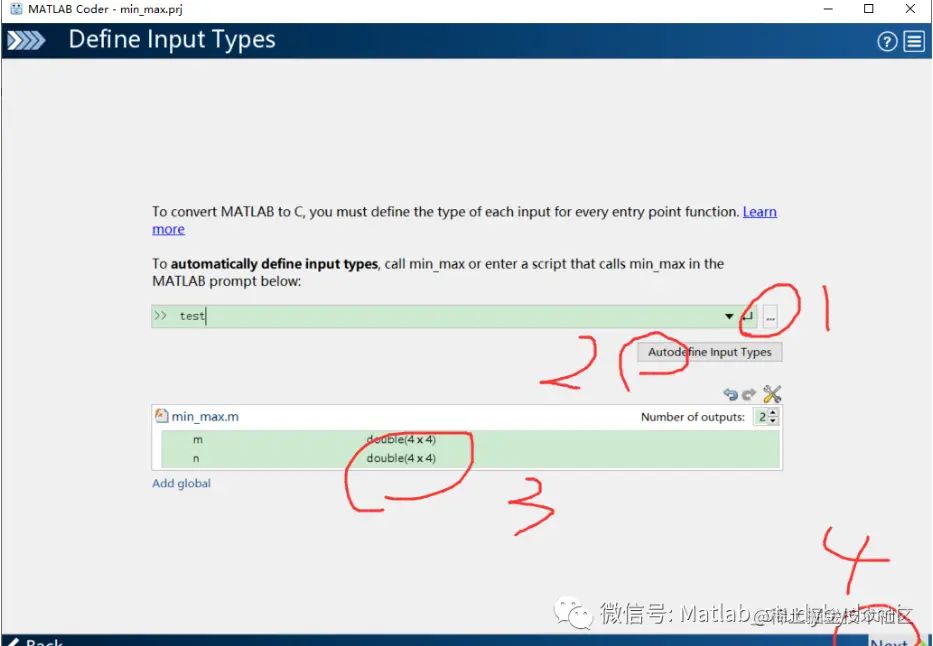Click the Number of outputs field

[761, 417]
